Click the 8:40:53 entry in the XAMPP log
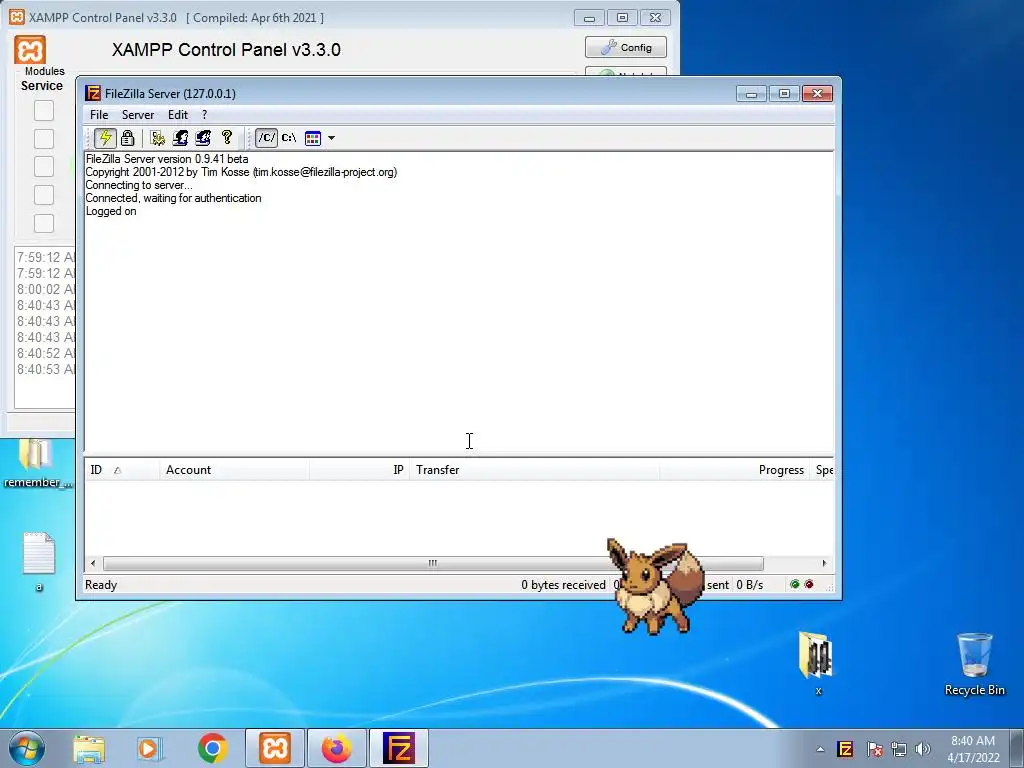The width and height of the screenshot is (1024, 768). click(46, 369)
